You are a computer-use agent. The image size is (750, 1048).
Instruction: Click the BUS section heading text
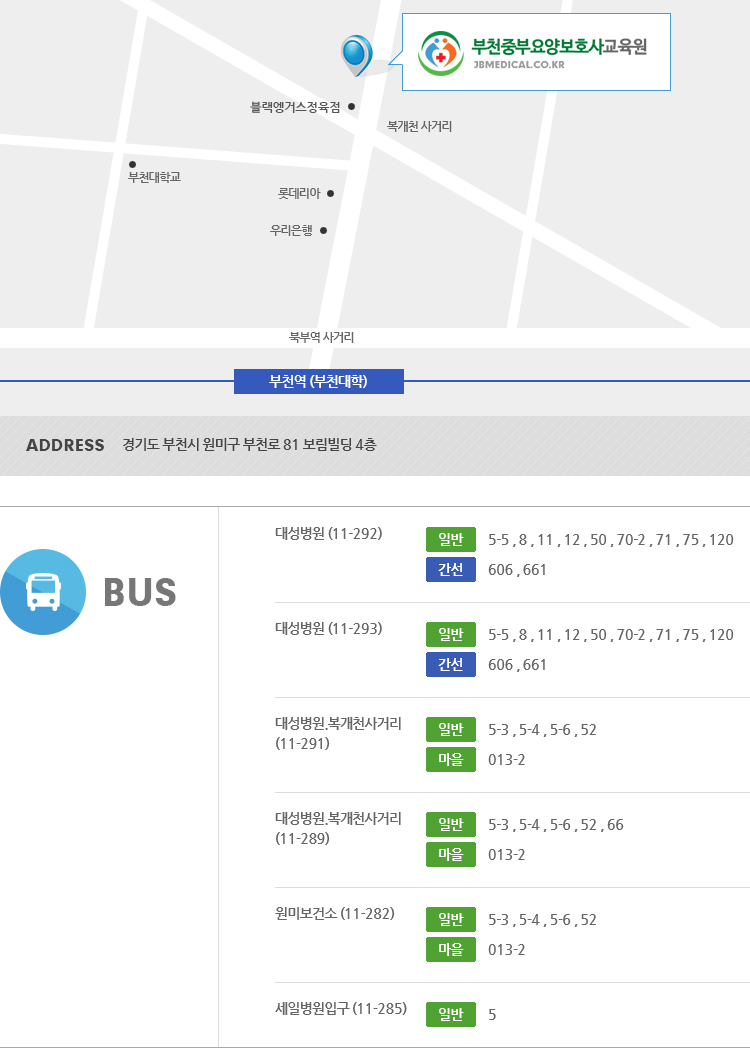pyautogui.click(x=140, y=592)
